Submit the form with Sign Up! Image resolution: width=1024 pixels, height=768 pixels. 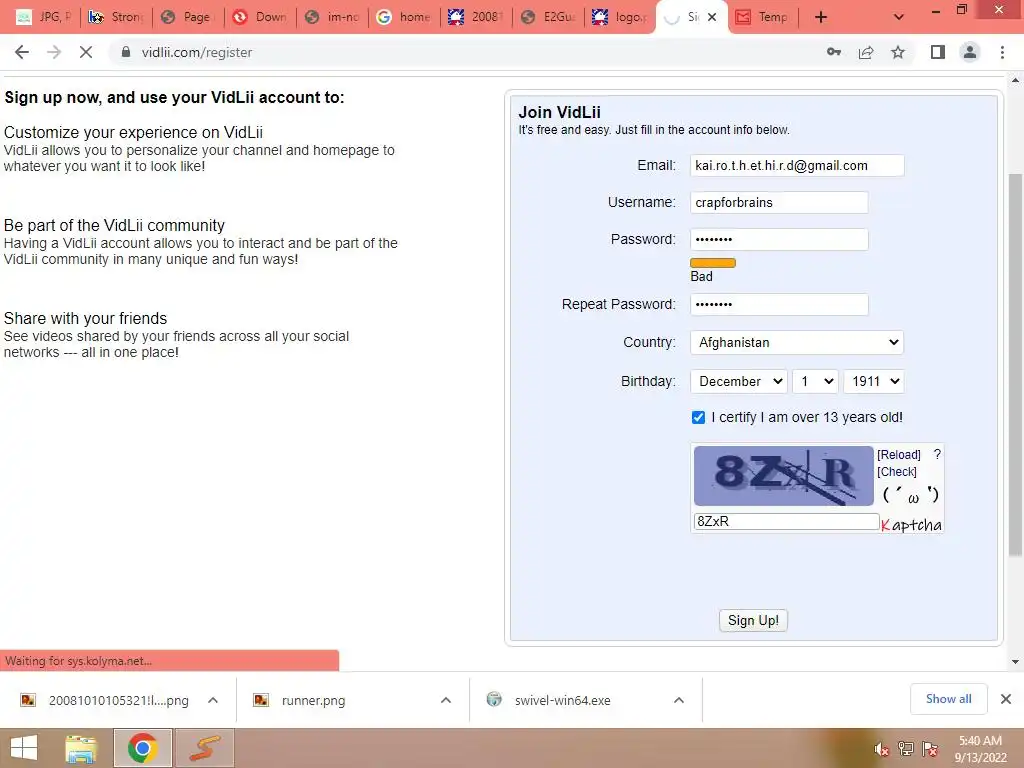753,620
